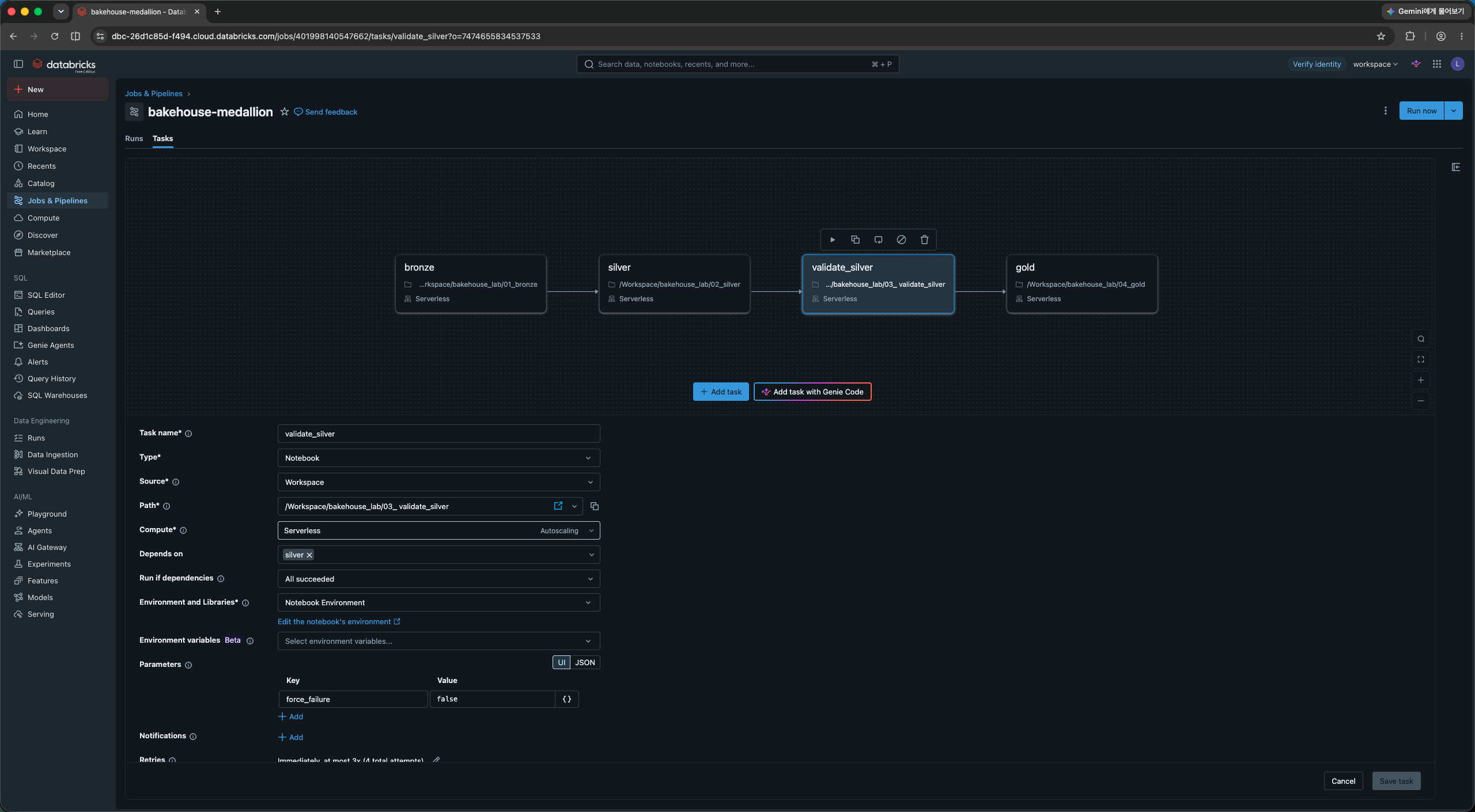Collapse the left sidebar navigation

18,64
